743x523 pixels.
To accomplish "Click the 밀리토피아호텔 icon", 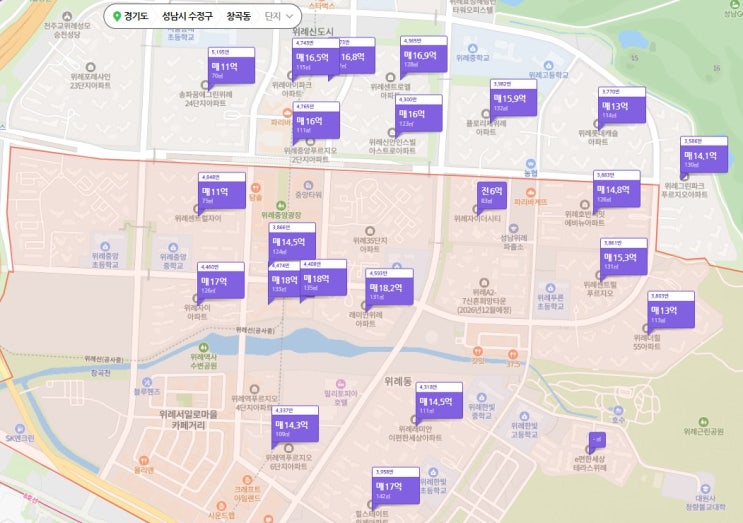I will click(340, 384).
